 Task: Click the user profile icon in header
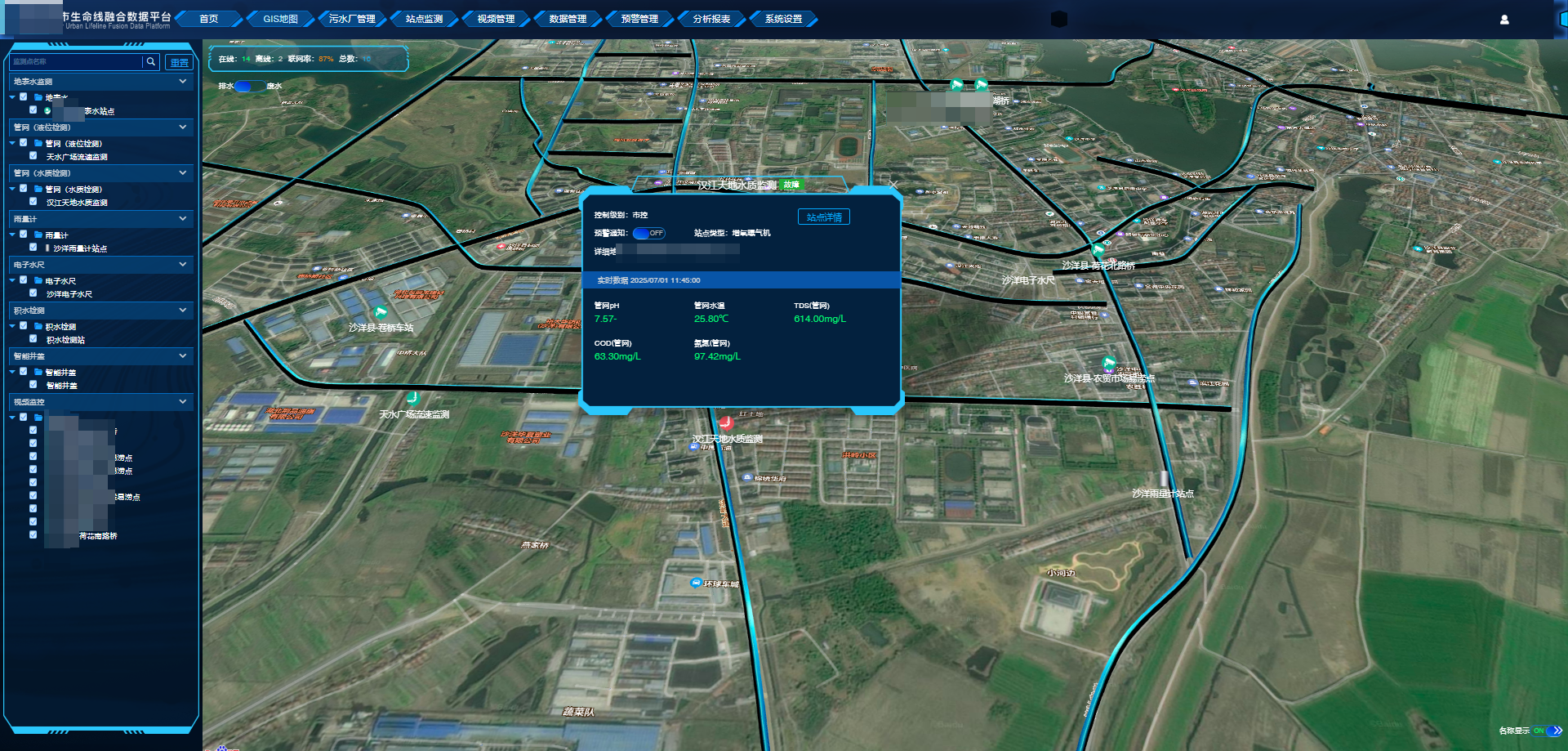1504,20
